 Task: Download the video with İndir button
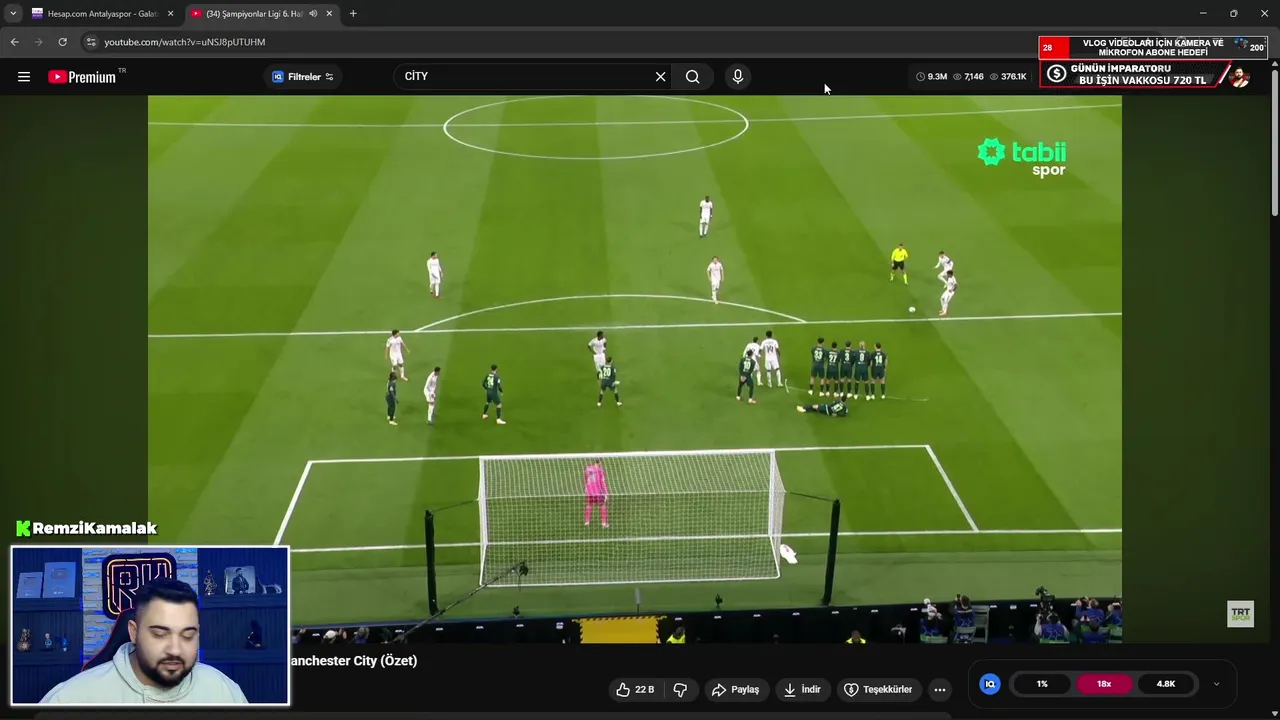pyautogui.click(x=802, y=690)
